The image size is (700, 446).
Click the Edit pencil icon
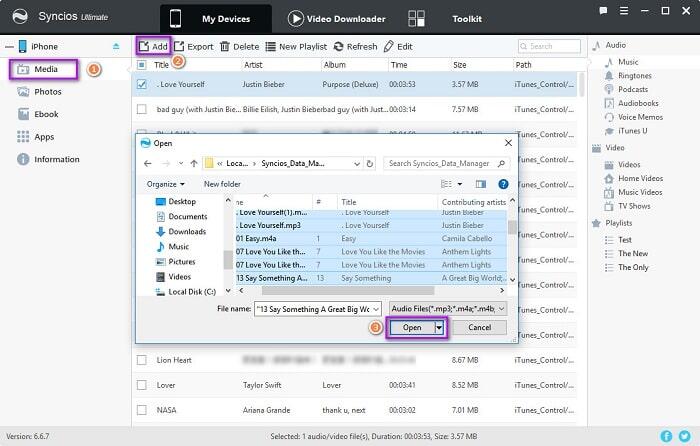pyautogui.click(x=391, y=46)
